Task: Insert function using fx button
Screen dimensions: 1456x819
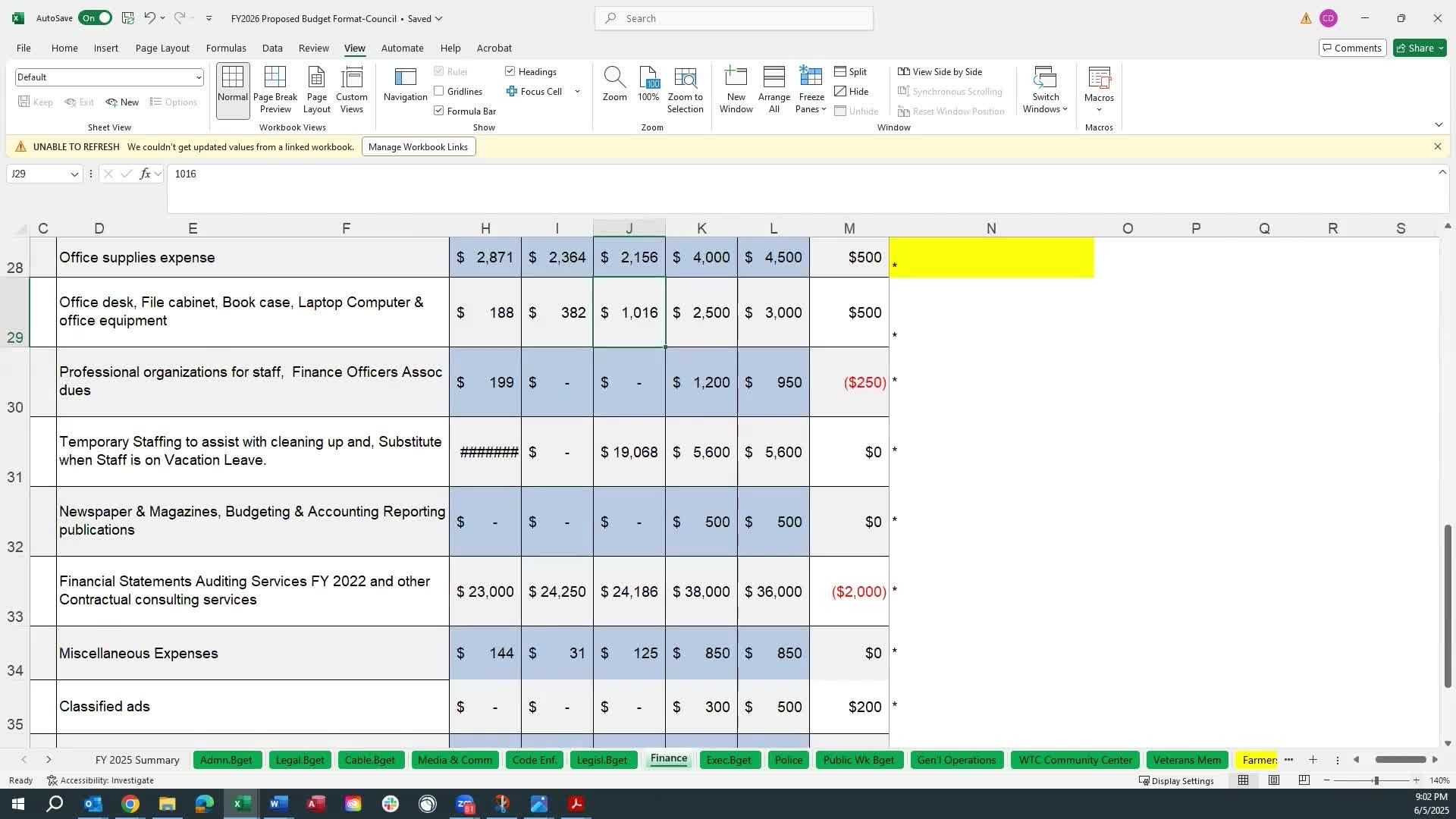Action: (145, 174)
